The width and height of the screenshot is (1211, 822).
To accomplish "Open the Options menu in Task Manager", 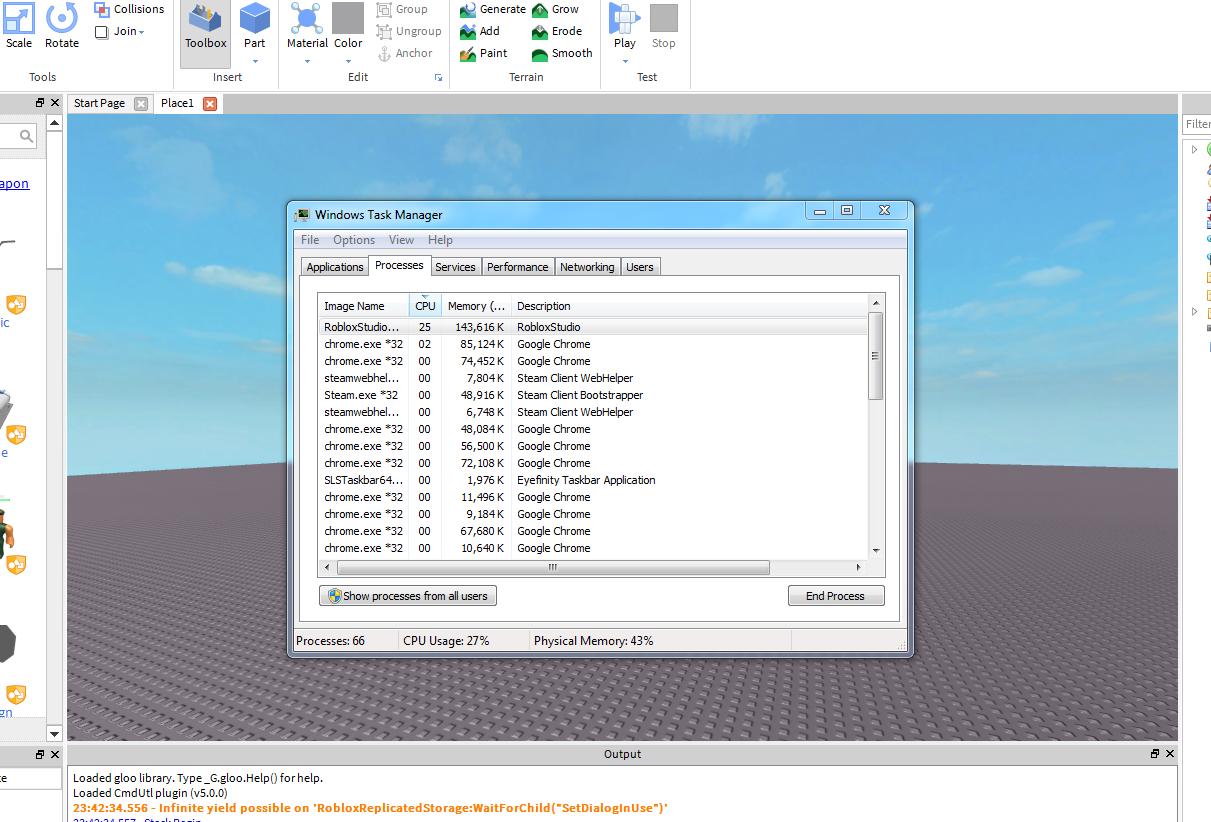I will (x=353, y=240).
